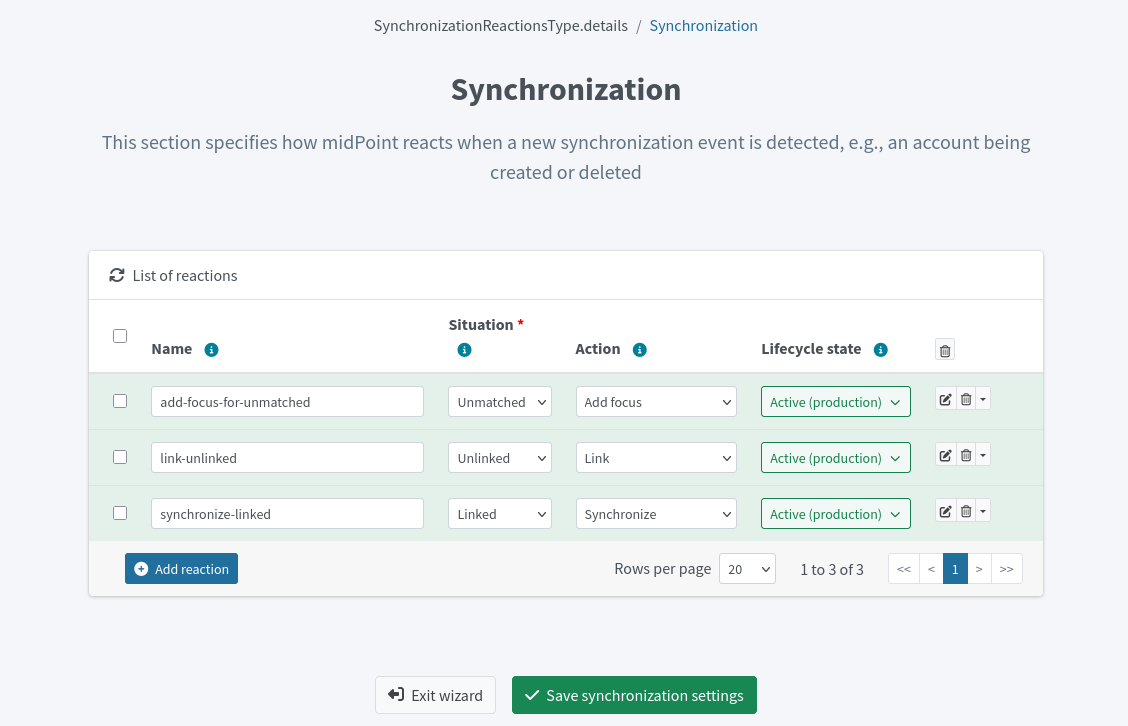Open the SynchronizationReactionsType.details breadcrumb

click(500, 25)
